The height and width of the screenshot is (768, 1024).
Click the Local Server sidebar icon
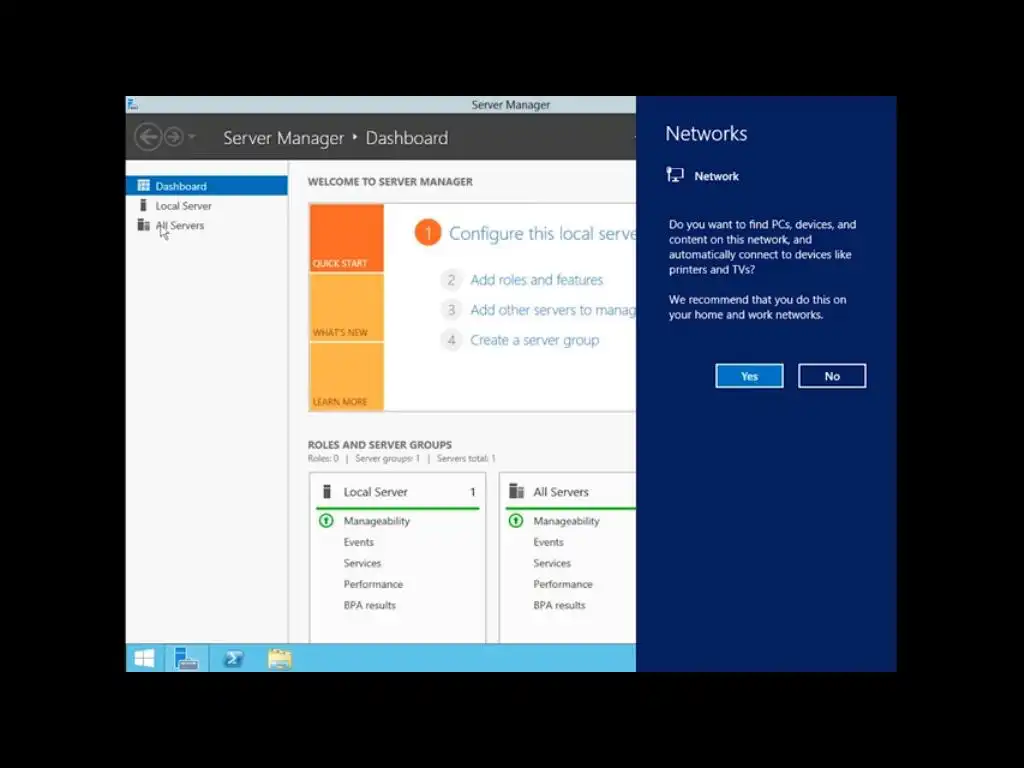click(143, 205)
